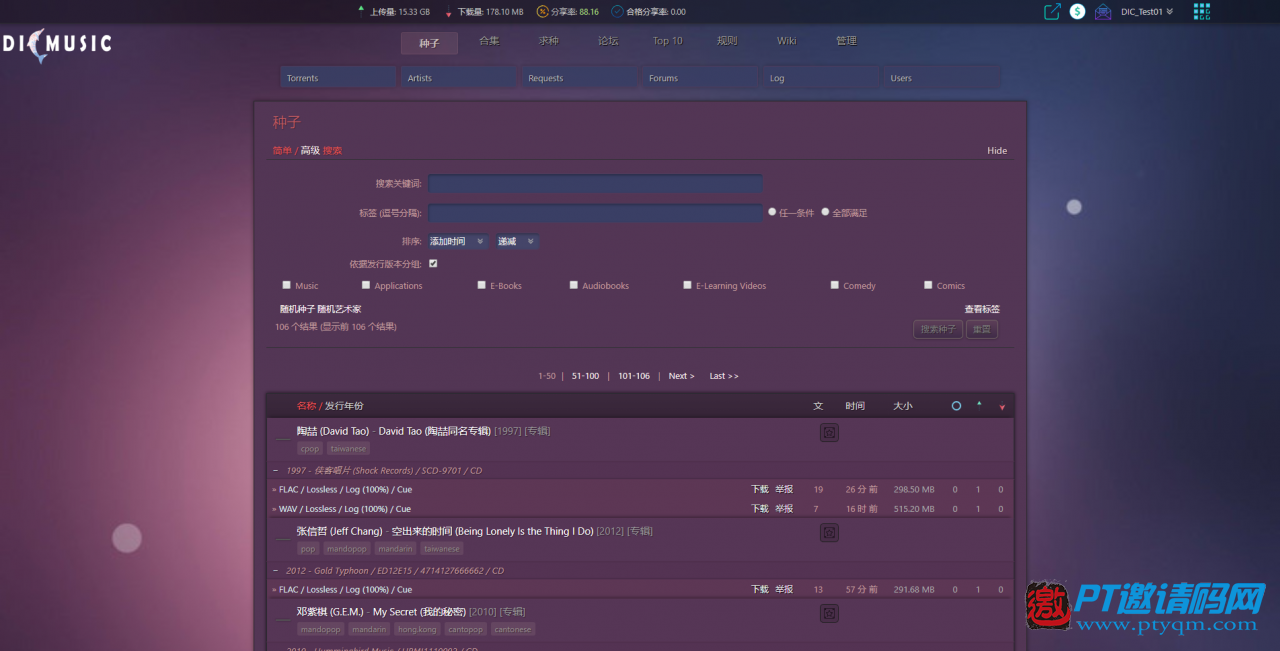Click the 标签 tags input field

point(596,213)
